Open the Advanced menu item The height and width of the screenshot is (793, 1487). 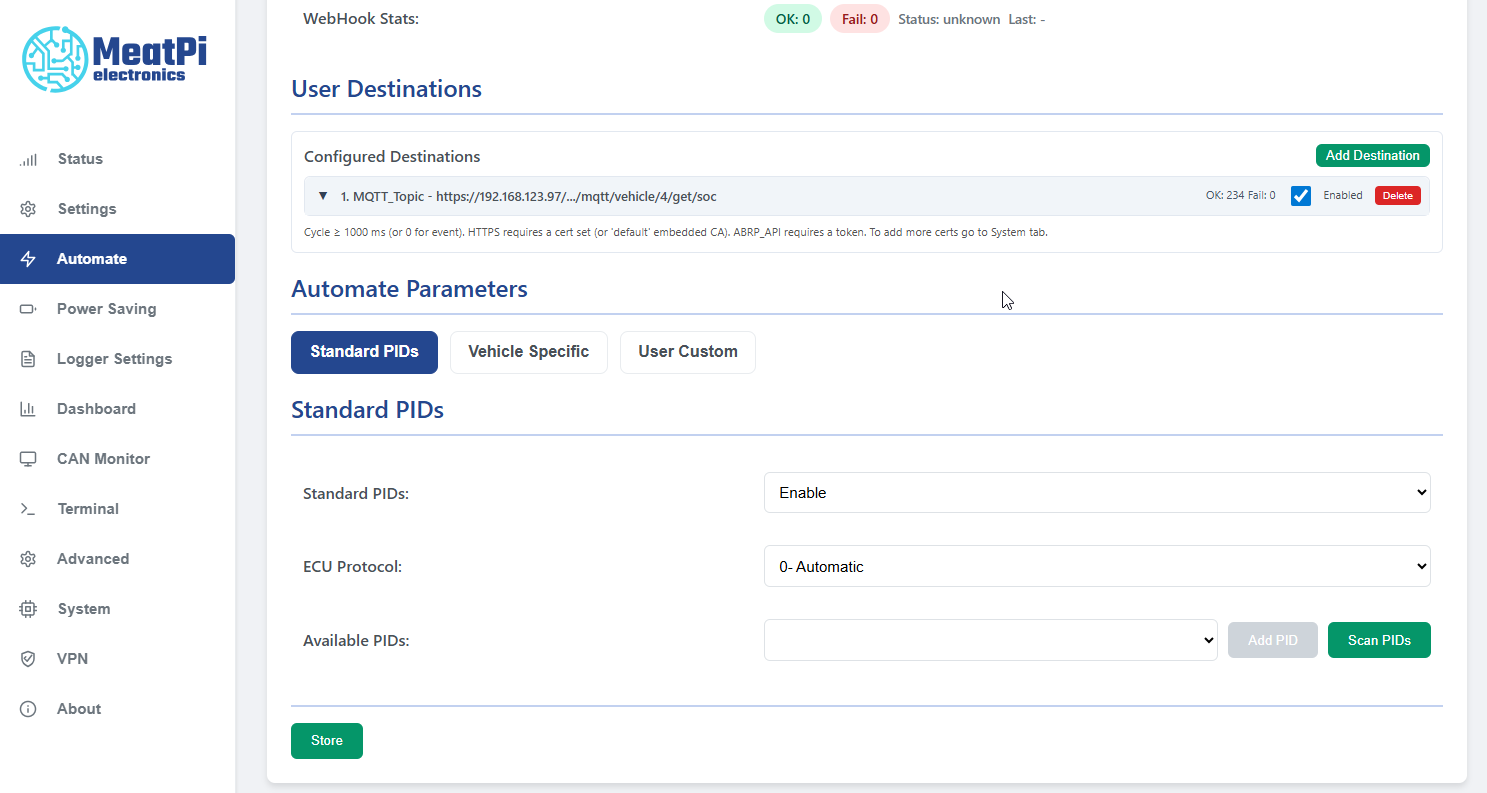(93, 559)
